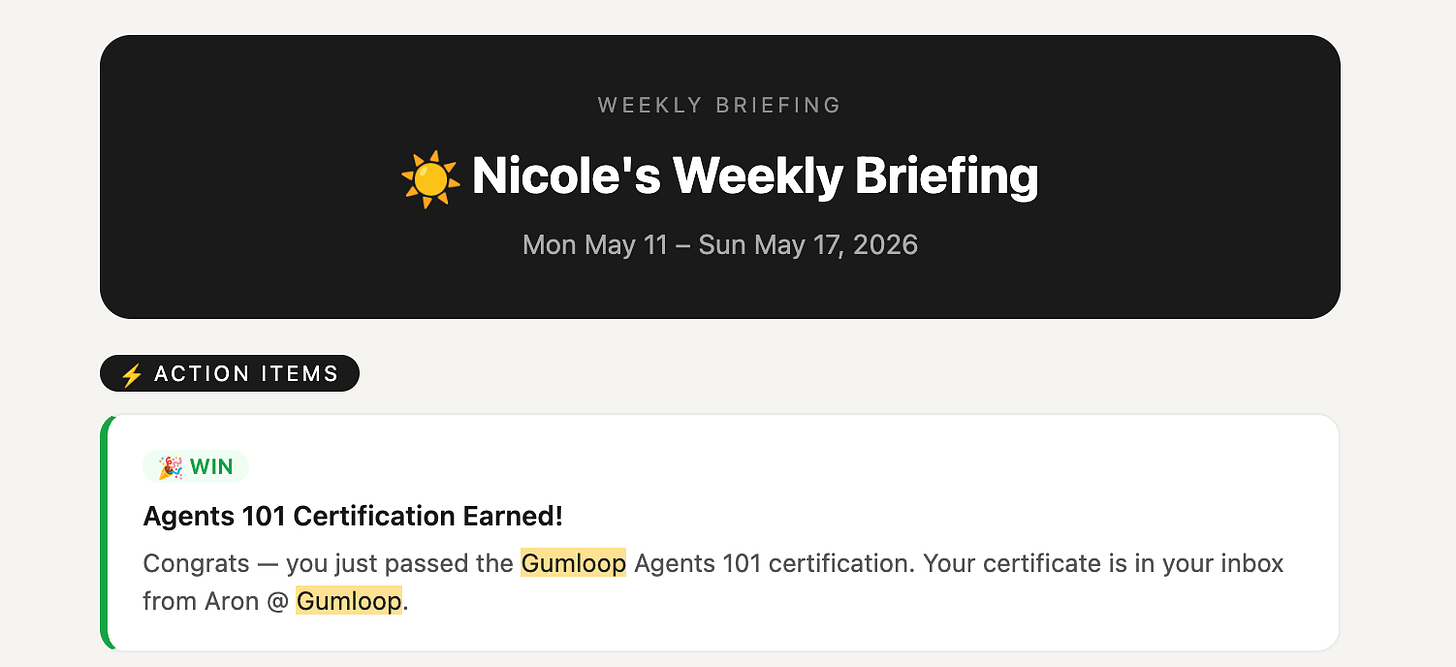Viewport: 1456px width, 667px height.
Task: Click the highlighted Gumloop before Agents 101
Action: [573, 563]
